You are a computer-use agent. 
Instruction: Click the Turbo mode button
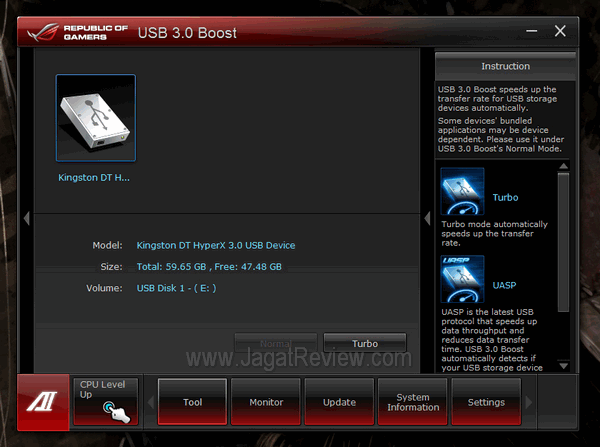click(x=365, y=343)
